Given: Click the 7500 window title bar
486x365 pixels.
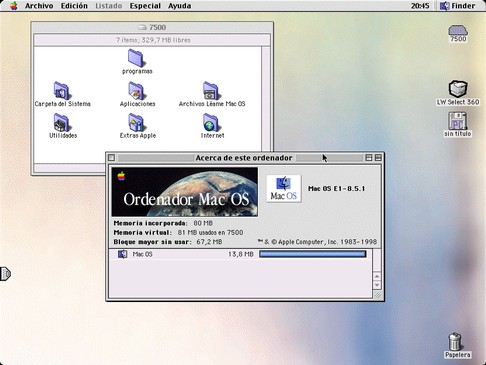Looking at the screenshot, I should [x=152, y=27].
